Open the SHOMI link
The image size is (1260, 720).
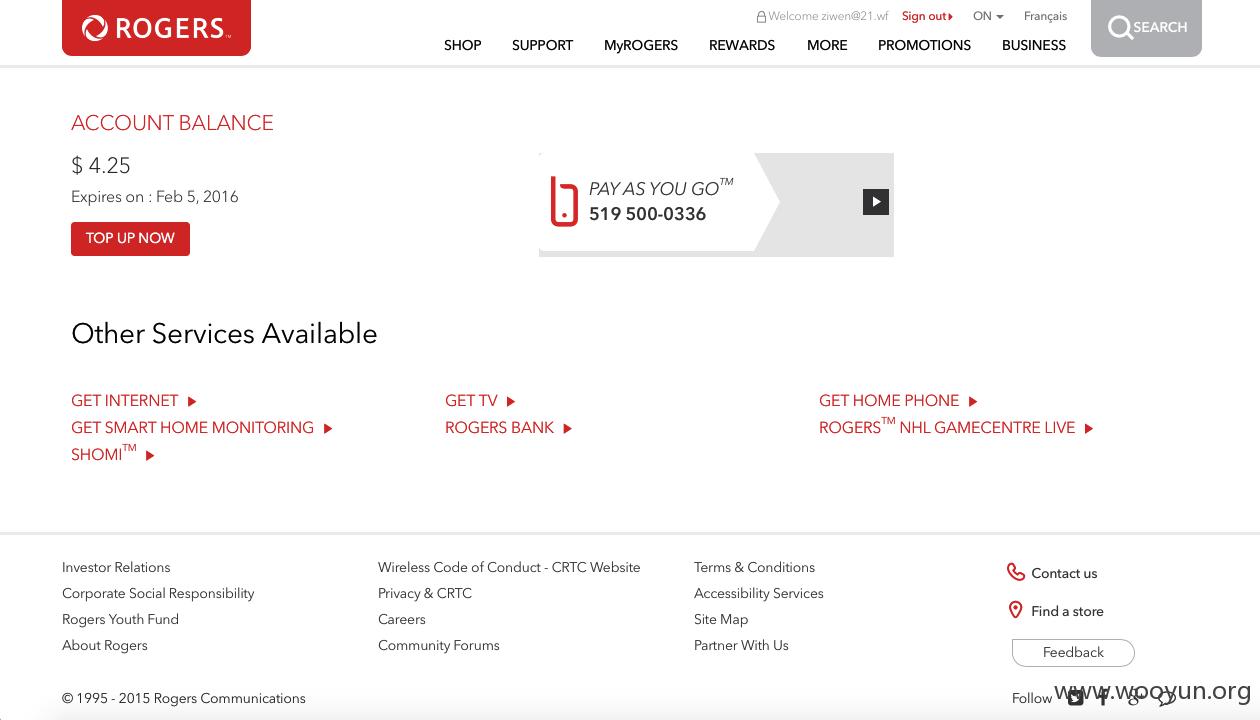[x=104, y=454]
